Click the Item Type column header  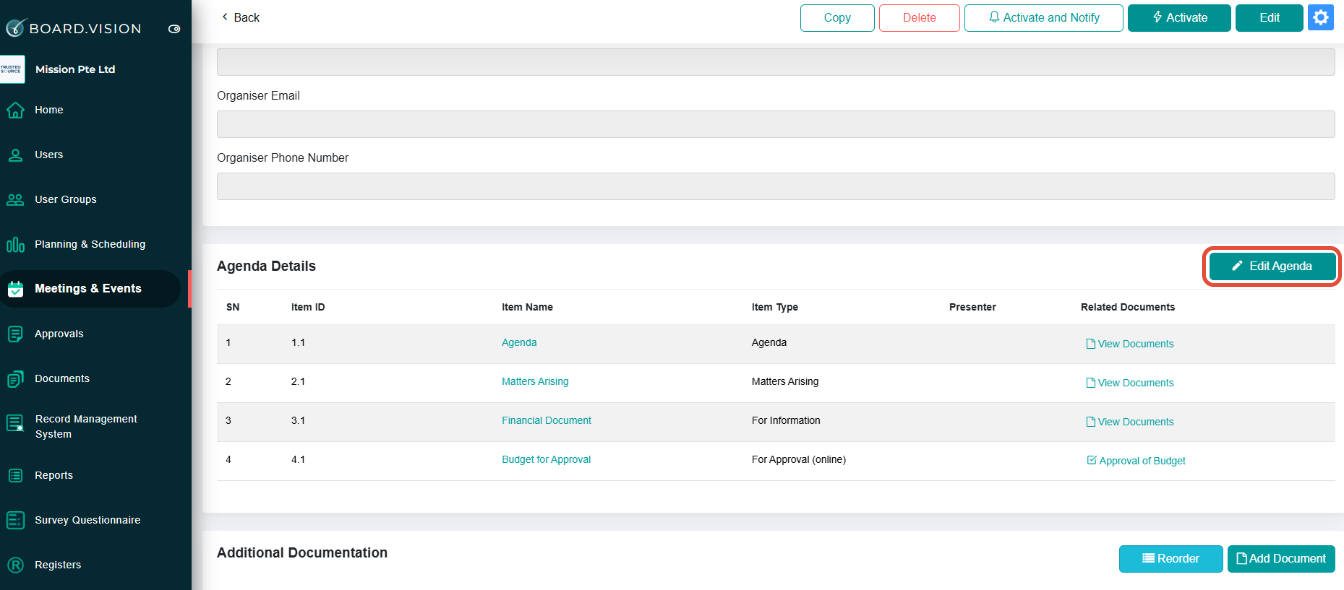point(775,307)
